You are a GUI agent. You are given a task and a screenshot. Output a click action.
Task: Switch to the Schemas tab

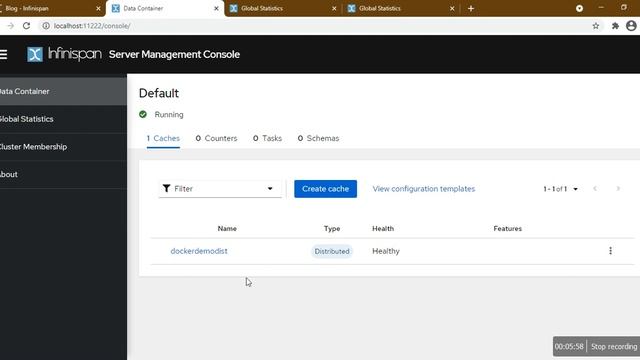[318, 138]
